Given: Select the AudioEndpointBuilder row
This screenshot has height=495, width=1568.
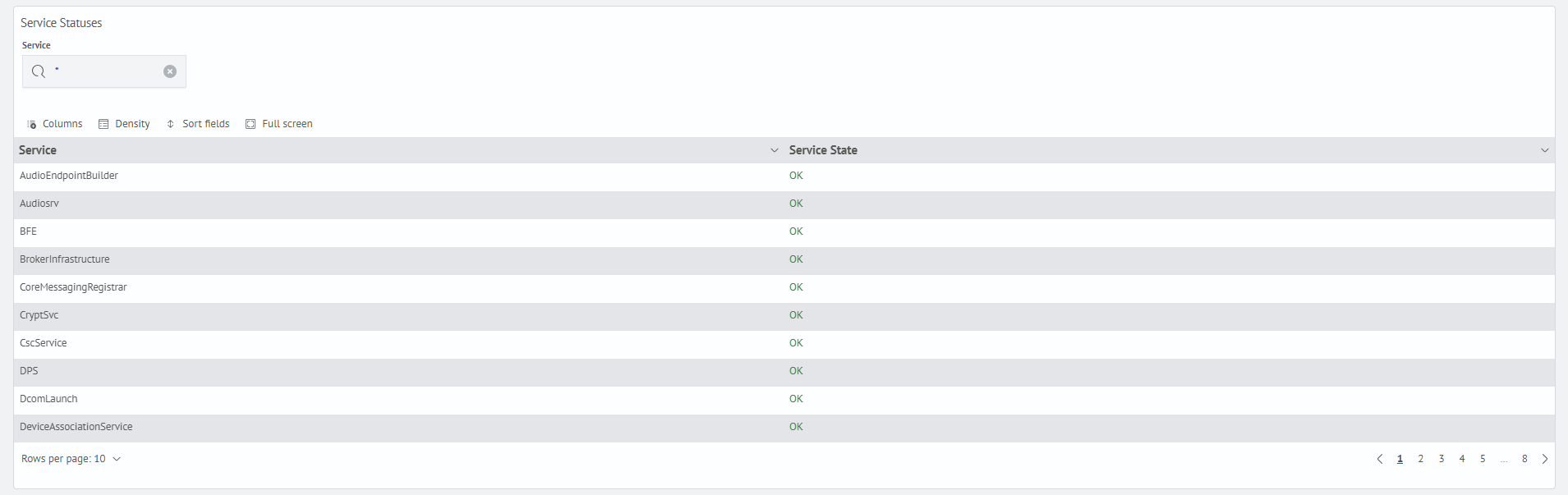Looking at the screenshot, I should click(69, 176).
